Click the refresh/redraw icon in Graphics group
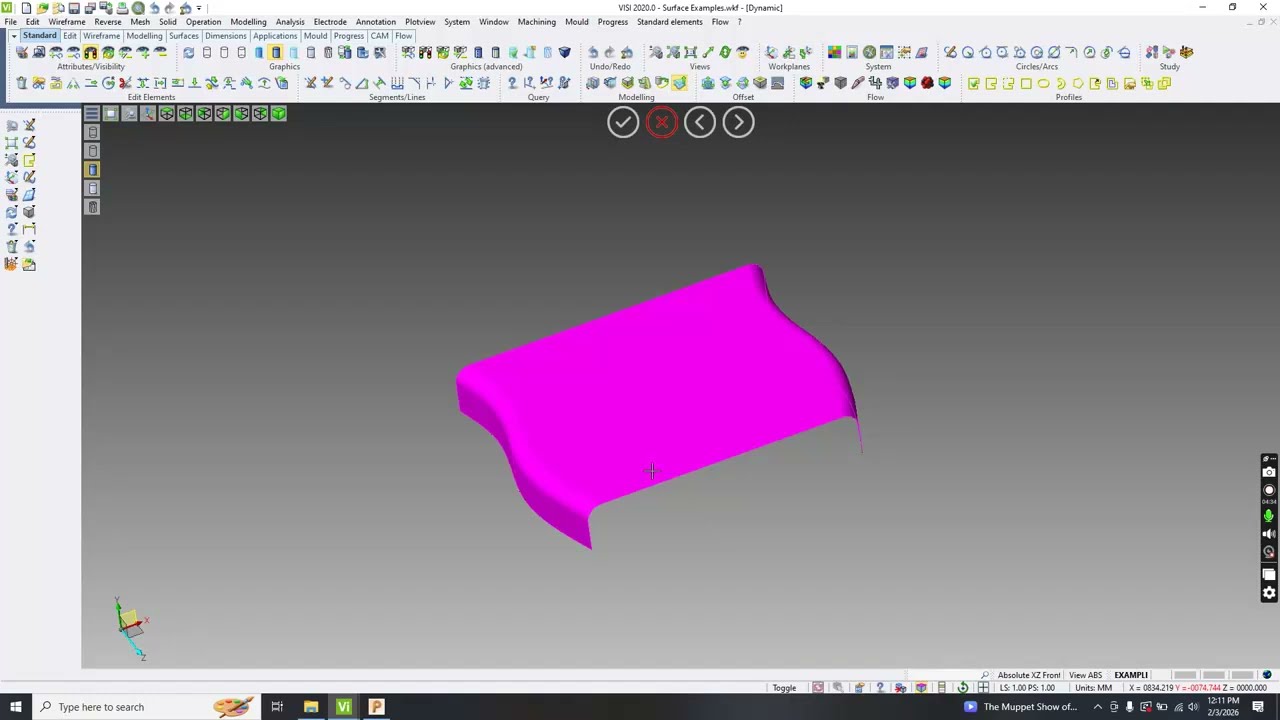This screenshot has width=1280, height=720. click(x=188, y=52)
